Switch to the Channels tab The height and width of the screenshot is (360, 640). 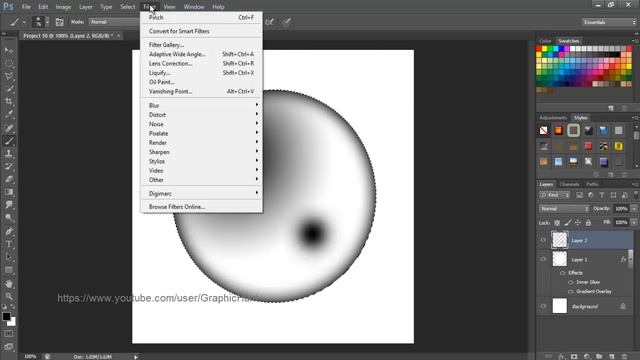[569, 184]
